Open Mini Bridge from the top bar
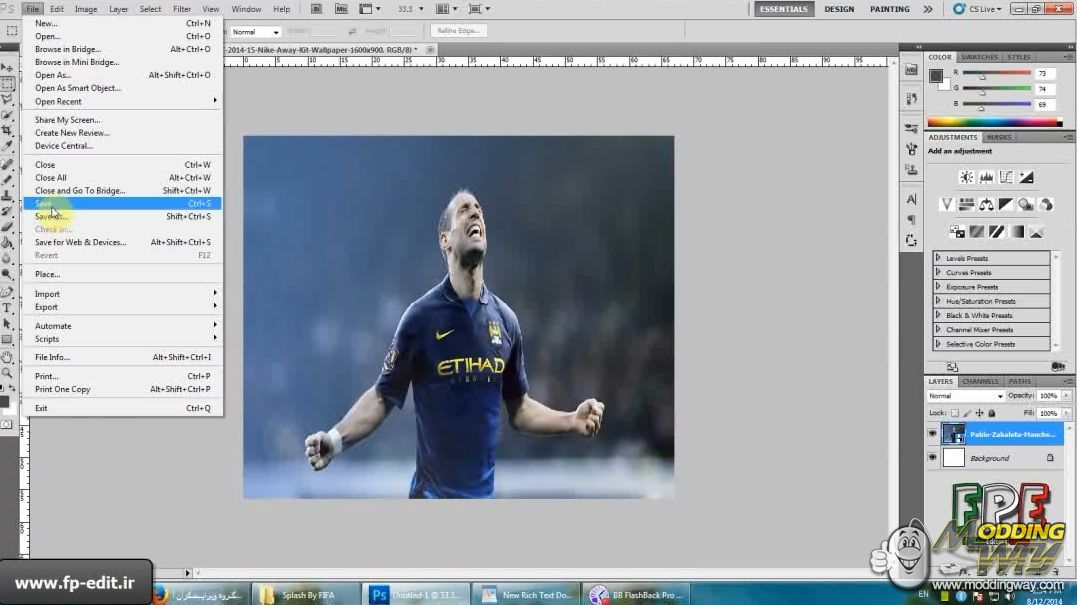The width and height of the screenshot is (1077, 605). (340, 9)
